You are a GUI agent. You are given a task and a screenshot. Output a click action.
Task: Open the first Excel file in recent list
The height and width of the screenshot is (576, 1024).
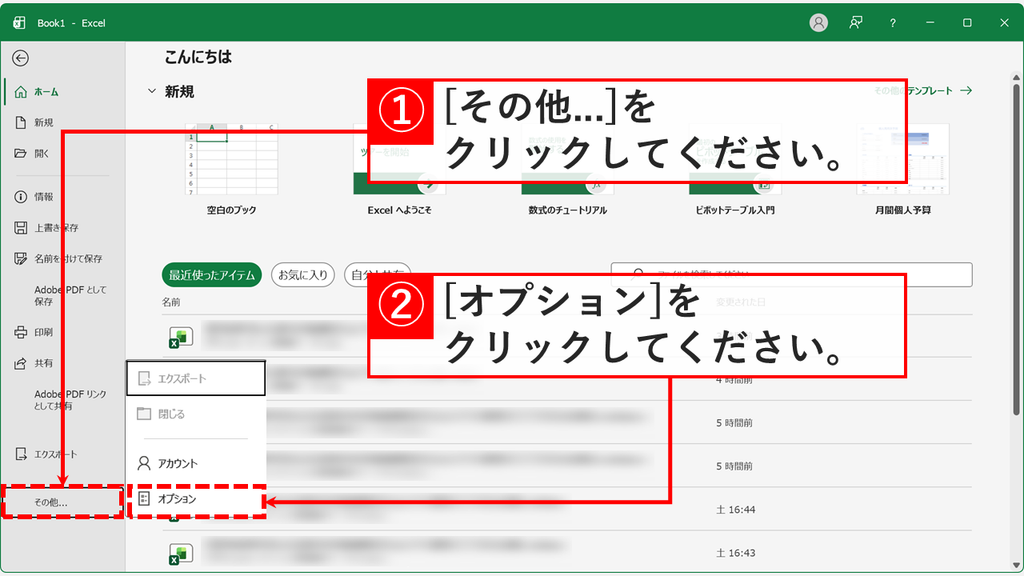click(567, 336)
